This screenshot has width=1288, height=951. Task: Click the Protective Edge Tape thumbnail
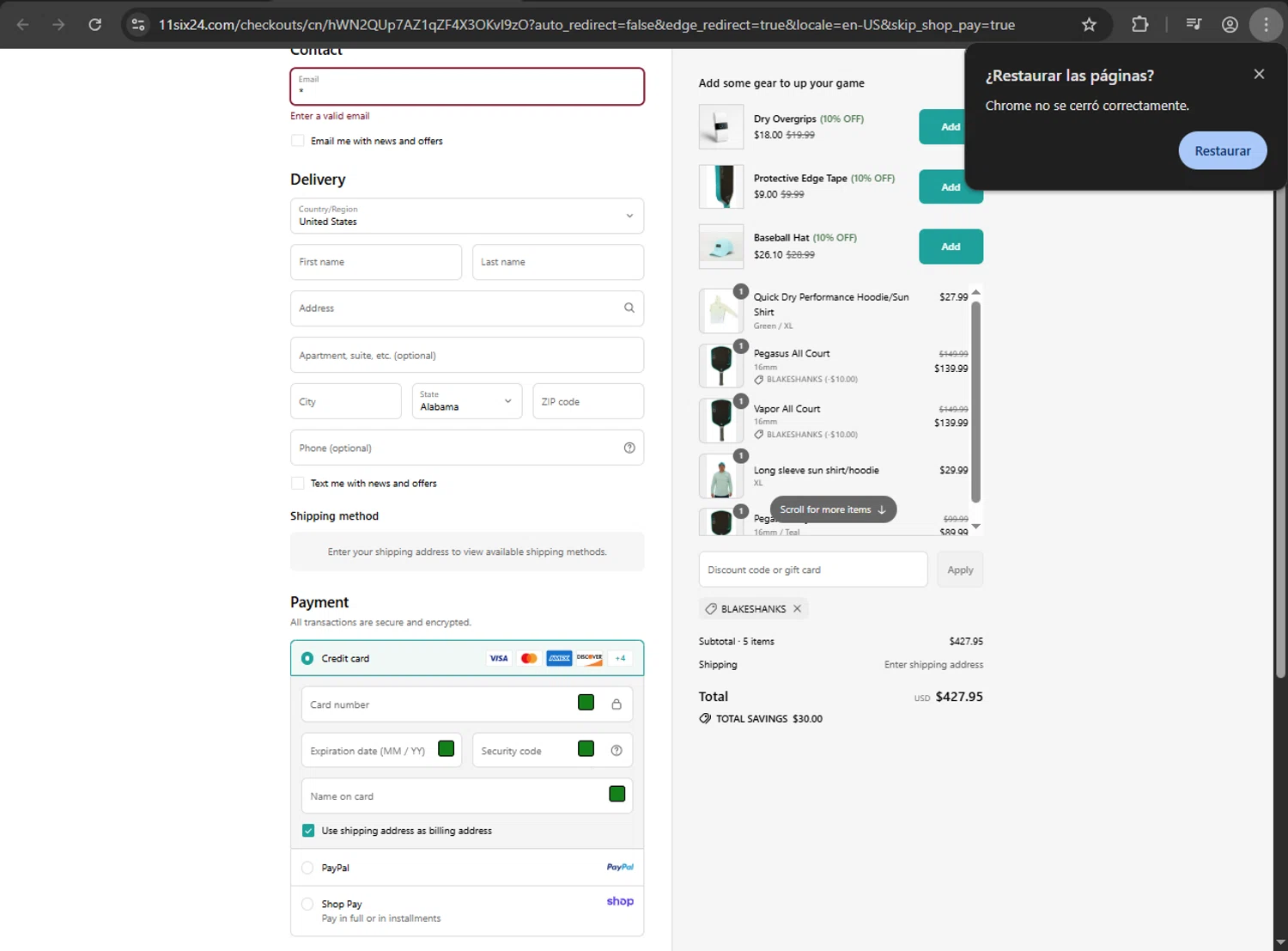point(721,186)
